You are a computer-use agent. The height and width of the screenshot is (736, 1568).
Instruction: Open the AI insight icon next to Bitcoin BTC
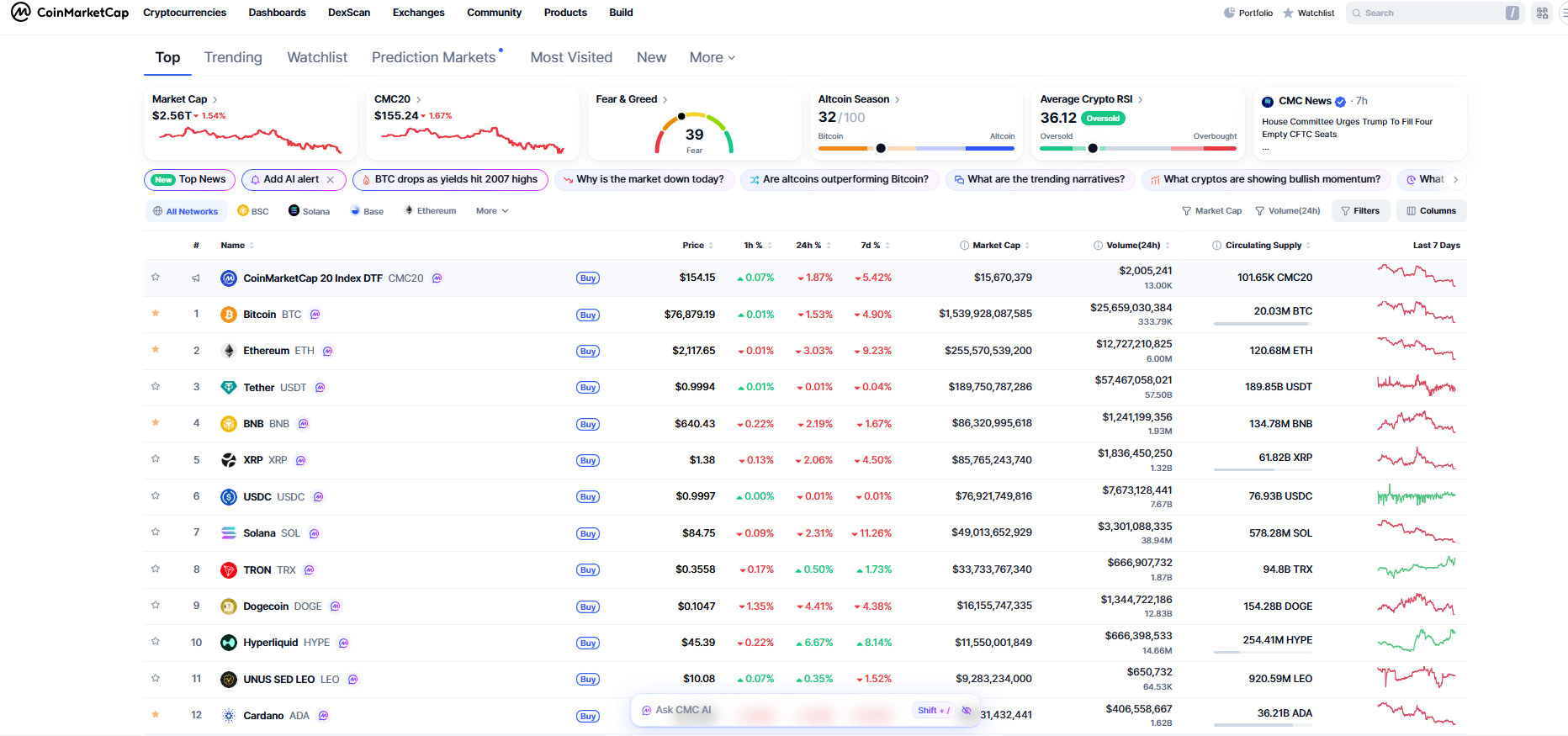point(315,315)
